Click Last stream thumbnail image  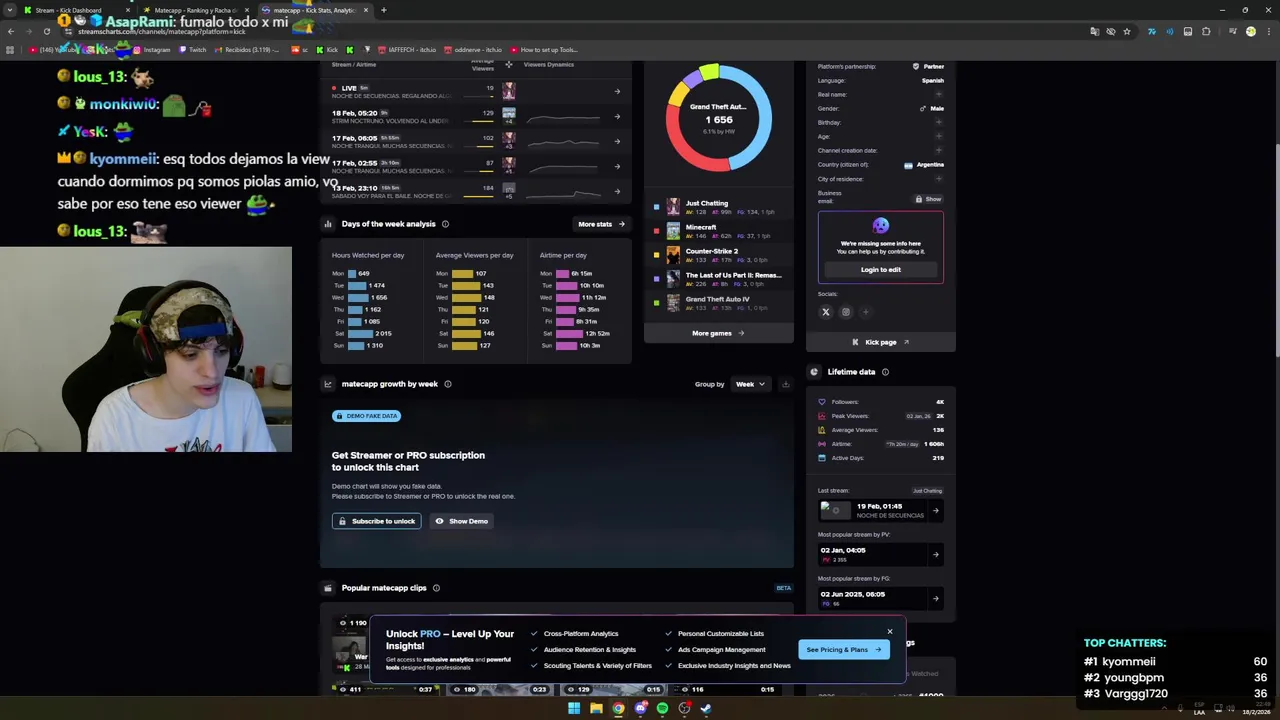point(835,510)
